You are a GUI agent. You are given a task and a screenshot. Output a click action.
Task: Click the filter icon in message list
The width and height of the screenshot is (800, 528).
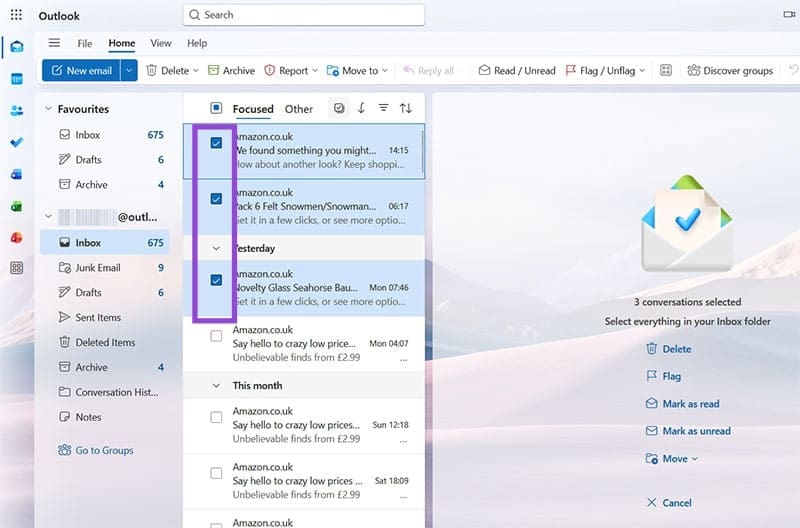coord(383,108)
